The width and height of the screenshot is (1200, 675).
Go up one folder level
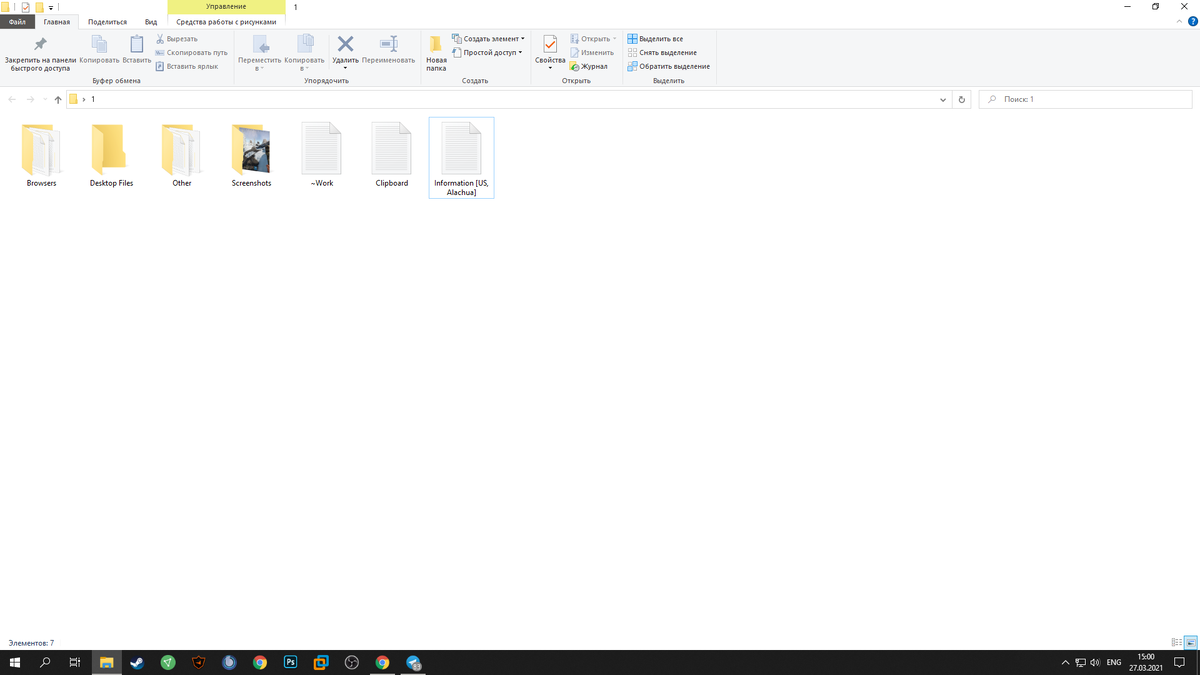tap(58, 100)
